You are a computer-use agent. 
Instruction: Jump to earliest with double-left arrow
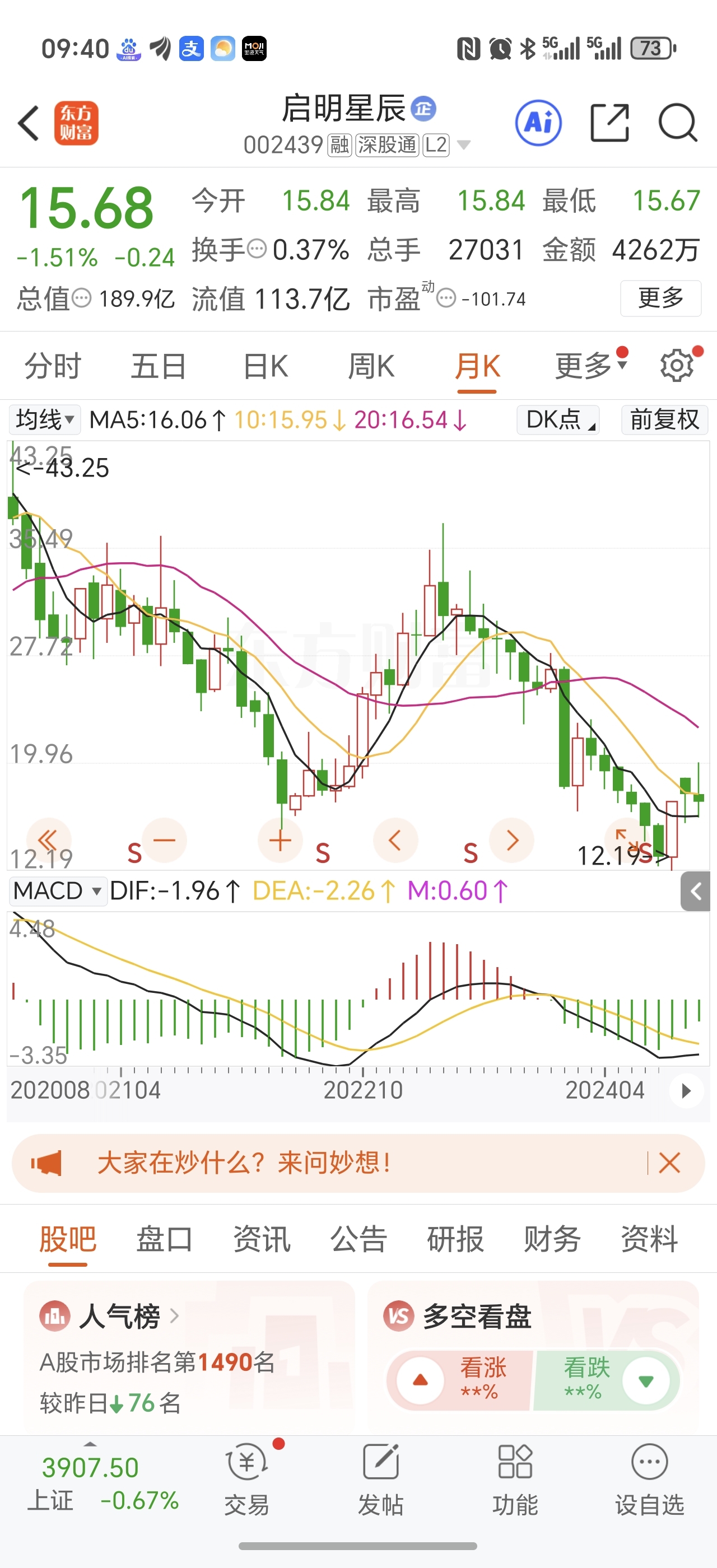click(x=48, y=841)
